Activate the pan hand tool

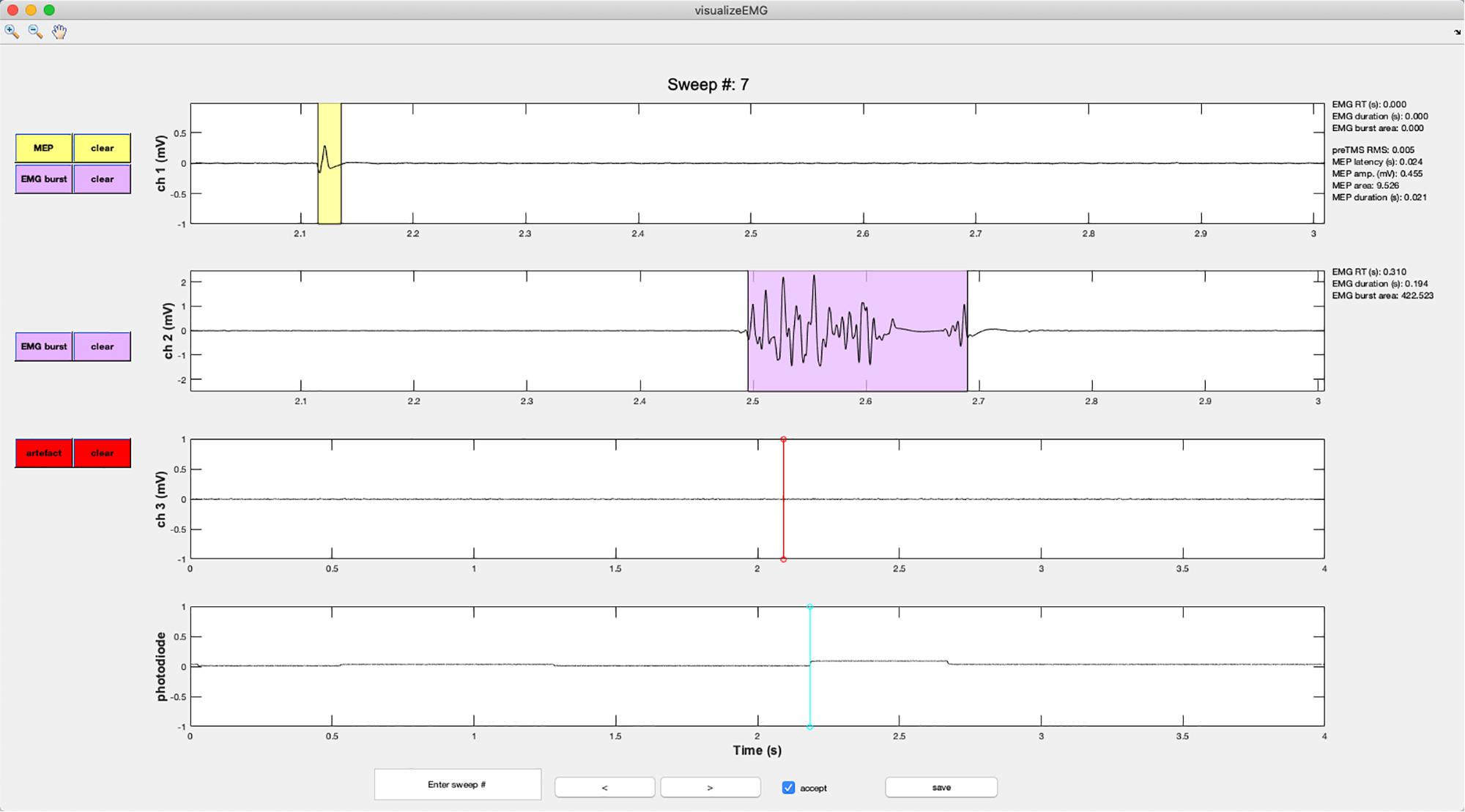pyautogui.click(x=59, y=31)
